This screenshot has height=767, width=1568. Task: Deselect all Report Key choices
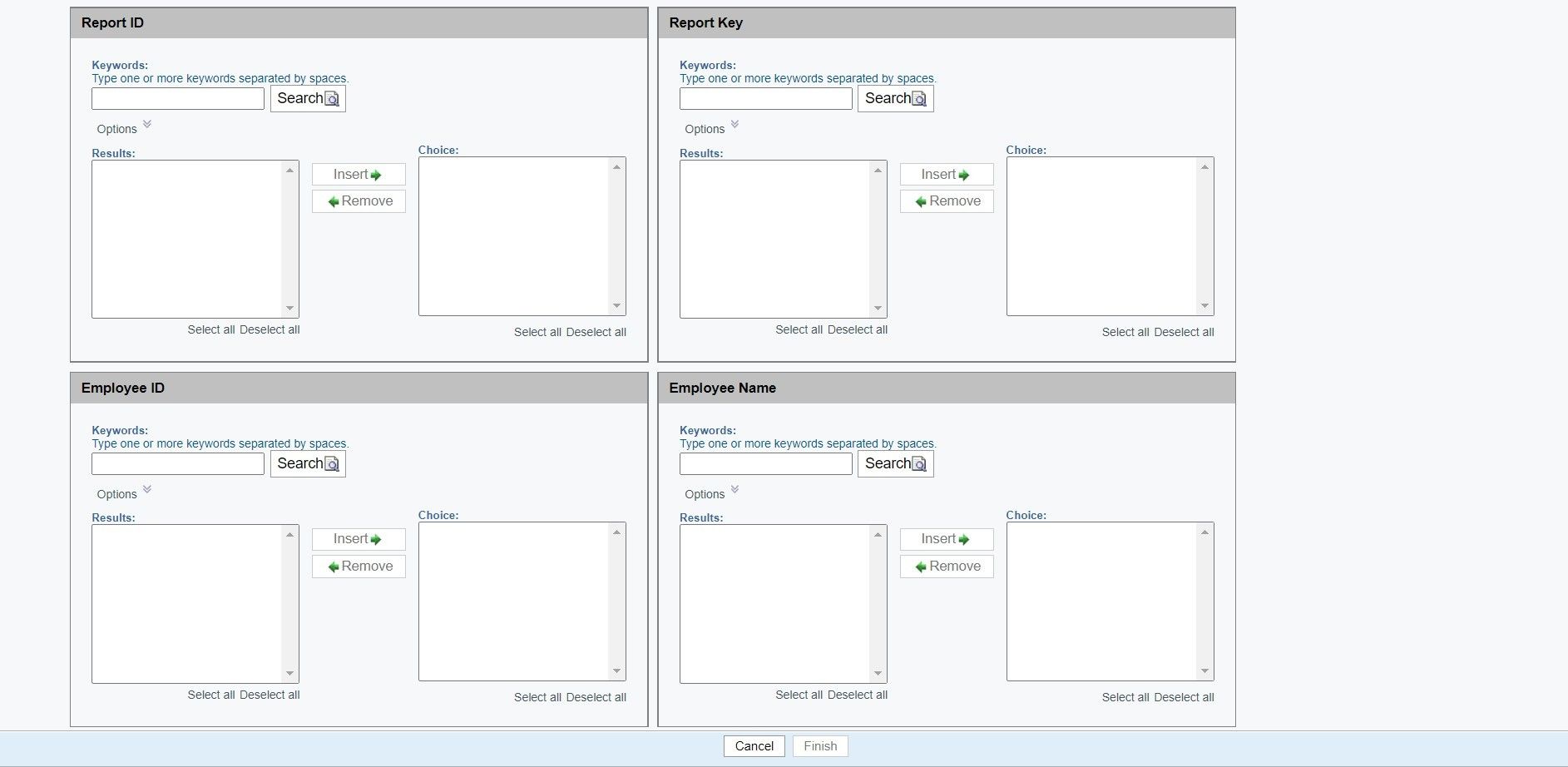coord(1184,333)
